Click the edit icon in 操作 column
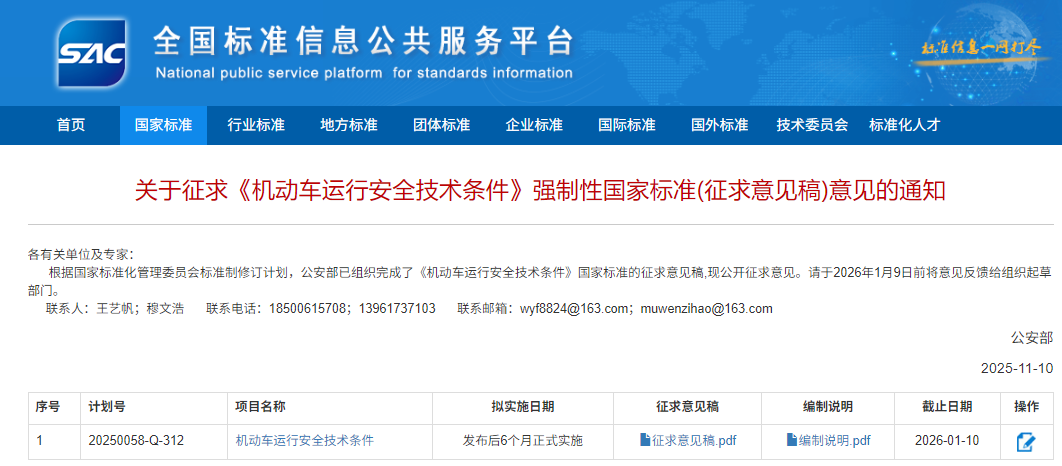 click(1025, 441)
